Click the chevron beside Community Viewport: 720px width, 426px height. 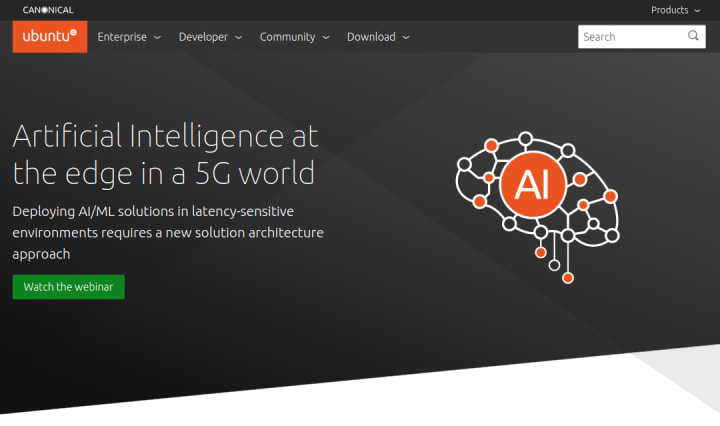[326, 38]
